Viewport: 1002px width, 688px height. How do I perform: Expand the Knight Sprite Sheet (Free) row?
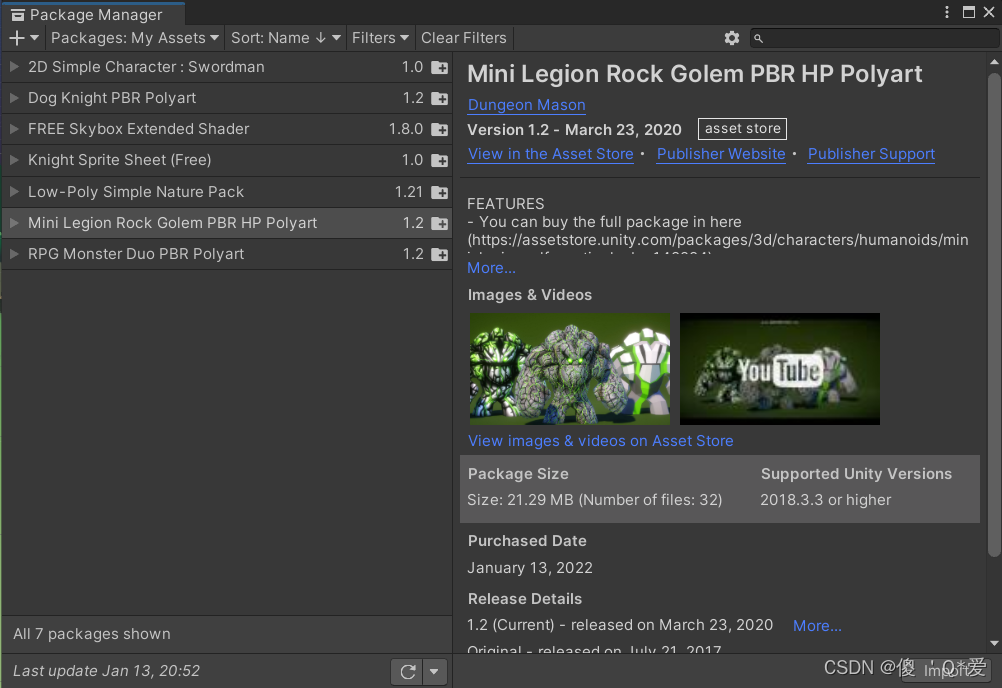tap(14, 160)
